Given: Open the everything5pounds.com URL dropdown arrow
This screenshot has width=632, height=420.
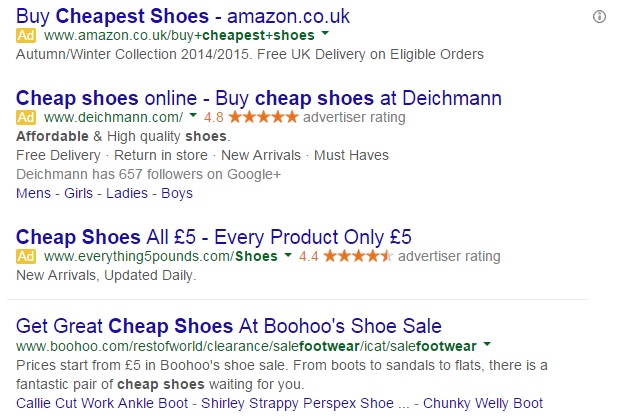Looking at the screenshot, I should (x=288, y=257).
